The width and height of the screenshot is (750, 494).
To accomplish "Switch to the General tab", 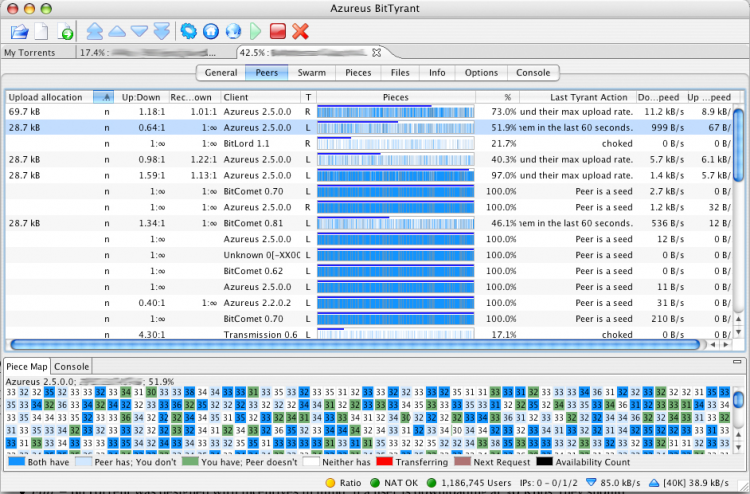I will pyautogui.click(x=221, y=73).
